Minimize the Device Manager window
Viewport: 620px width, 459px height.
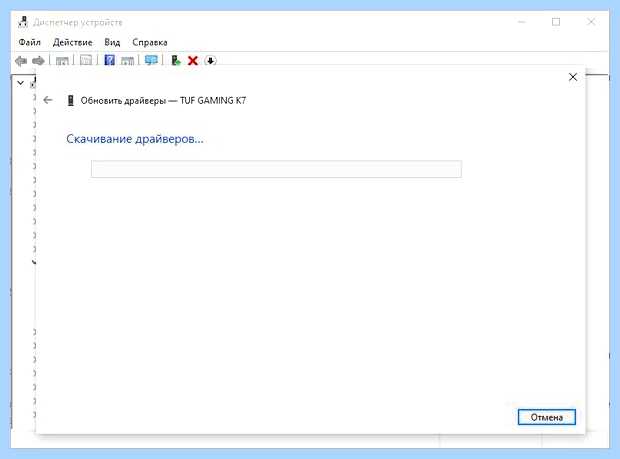pyautogui.click(x=522, y=22)
